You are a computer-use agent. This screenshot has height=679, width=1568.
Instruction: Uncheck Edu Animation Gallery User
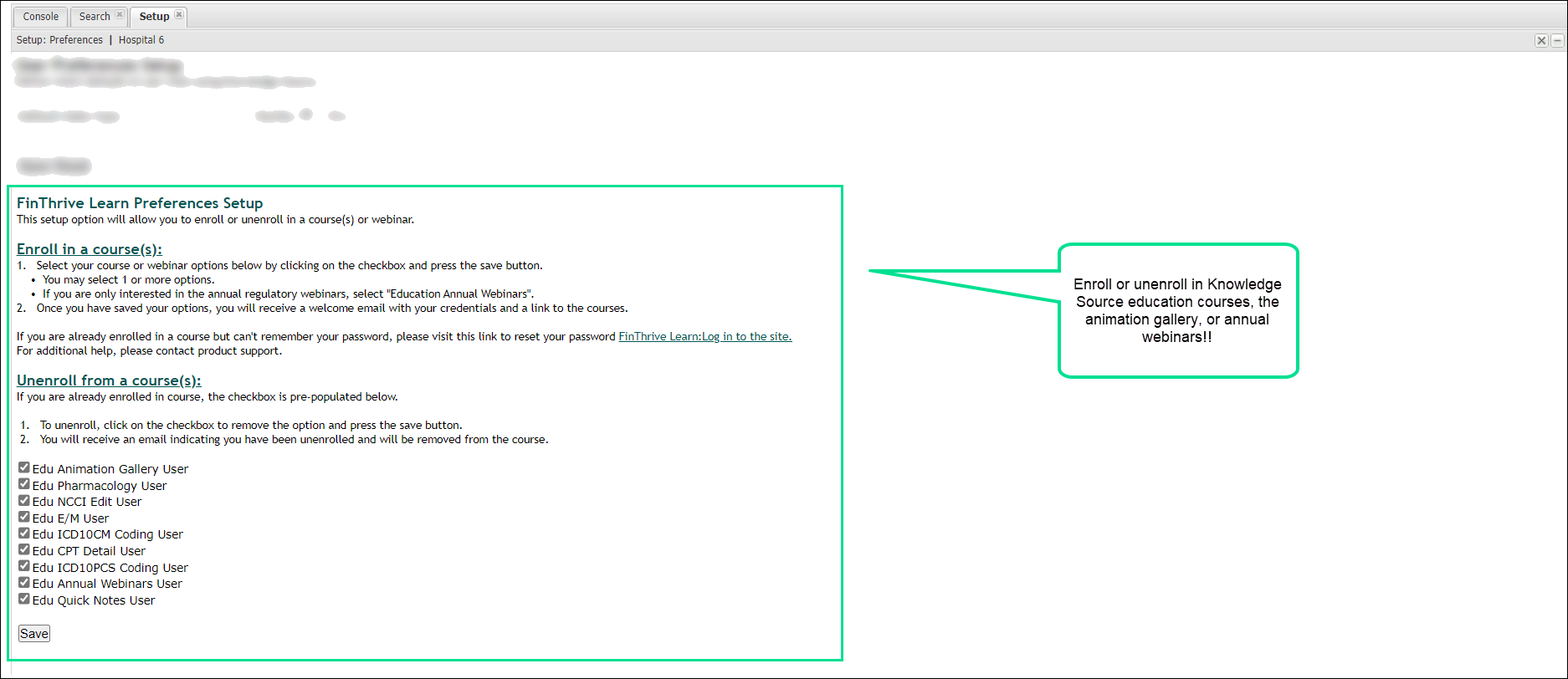(24, 468)
